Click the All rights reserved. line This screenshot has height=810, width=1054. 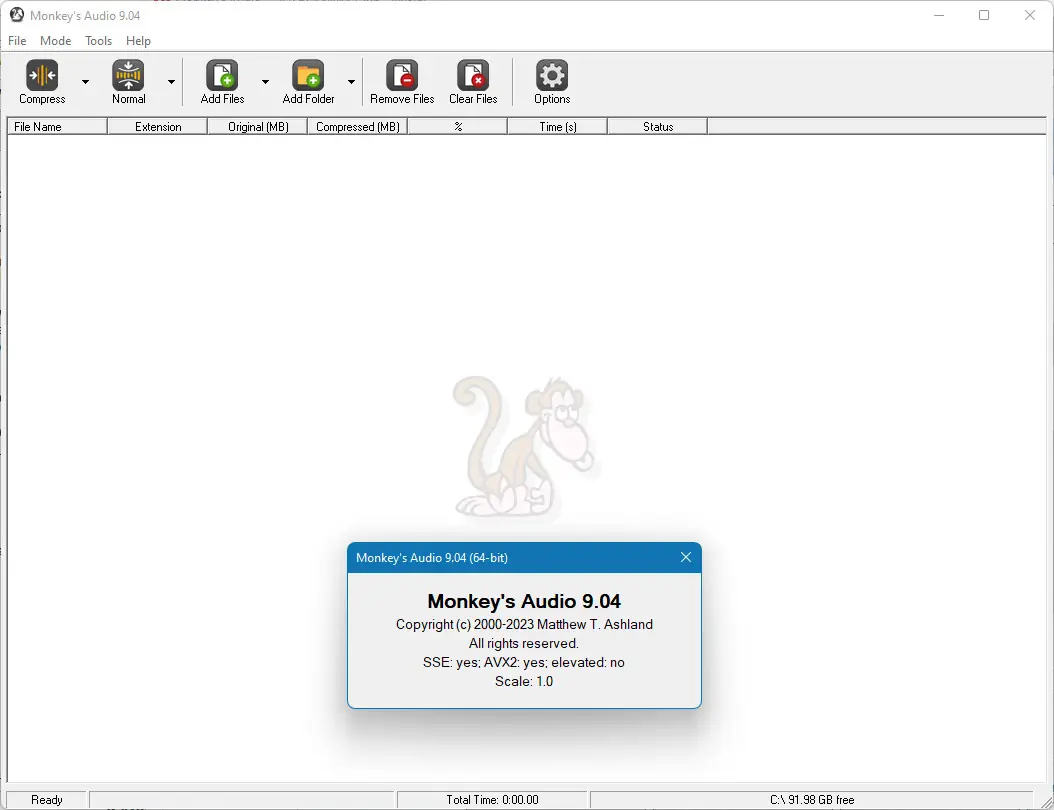(x=524, y=643)
